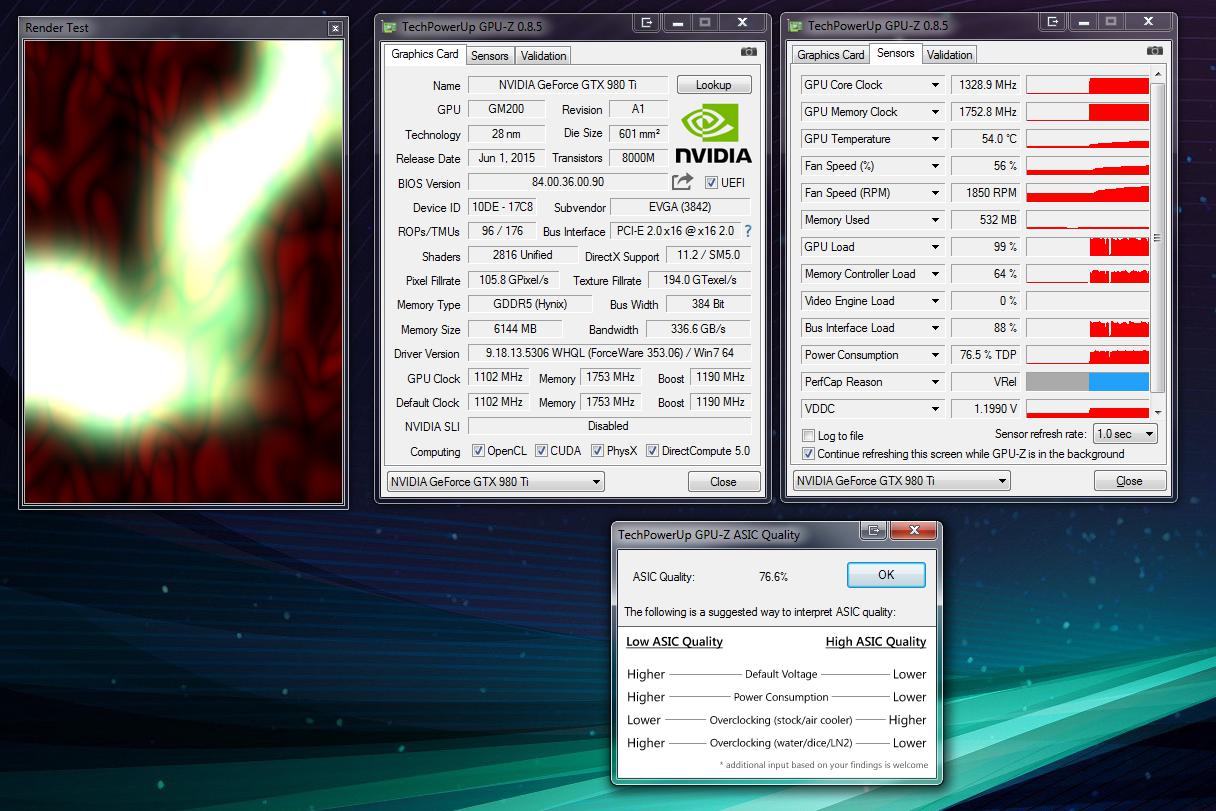Viewport: 1216px width, 811px height.
Task: Click the title bar extra button in ASIC Quality dialog
Action: tap(873, 531)
